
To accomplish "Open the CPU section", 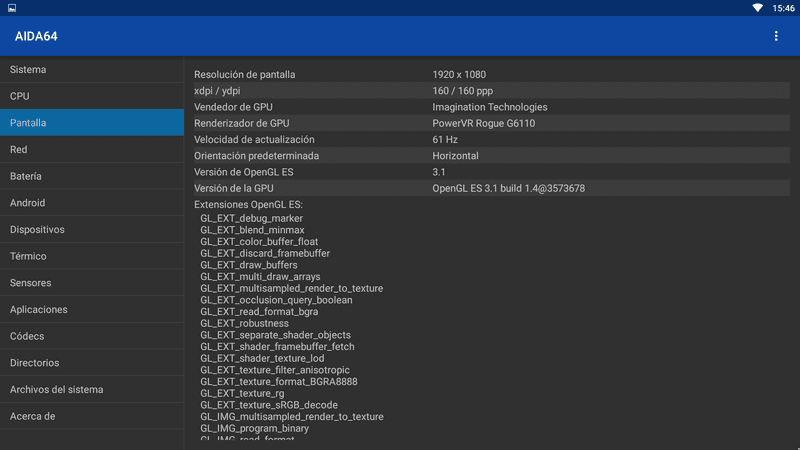I will [92, 96].
